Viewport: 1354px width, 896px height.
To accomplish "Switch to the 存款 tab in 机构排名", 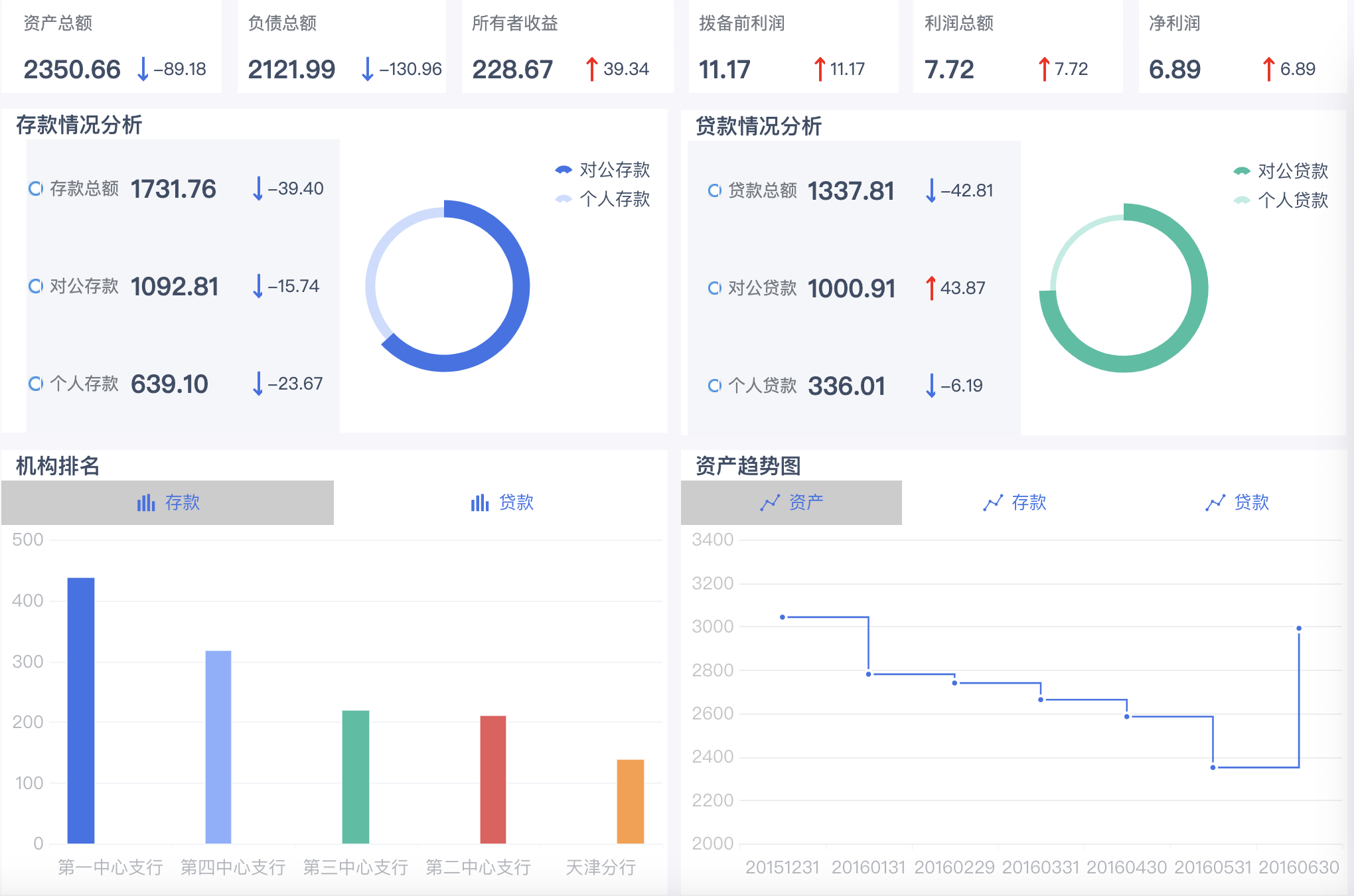I will click(167, 502).
